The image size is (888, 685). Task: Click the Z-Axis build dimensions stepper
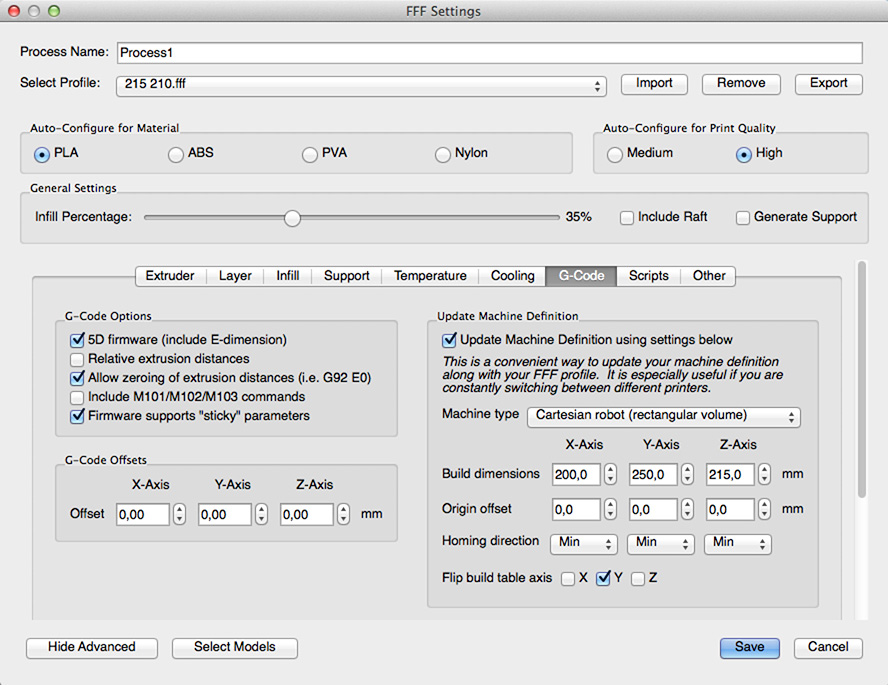(765, 474)
